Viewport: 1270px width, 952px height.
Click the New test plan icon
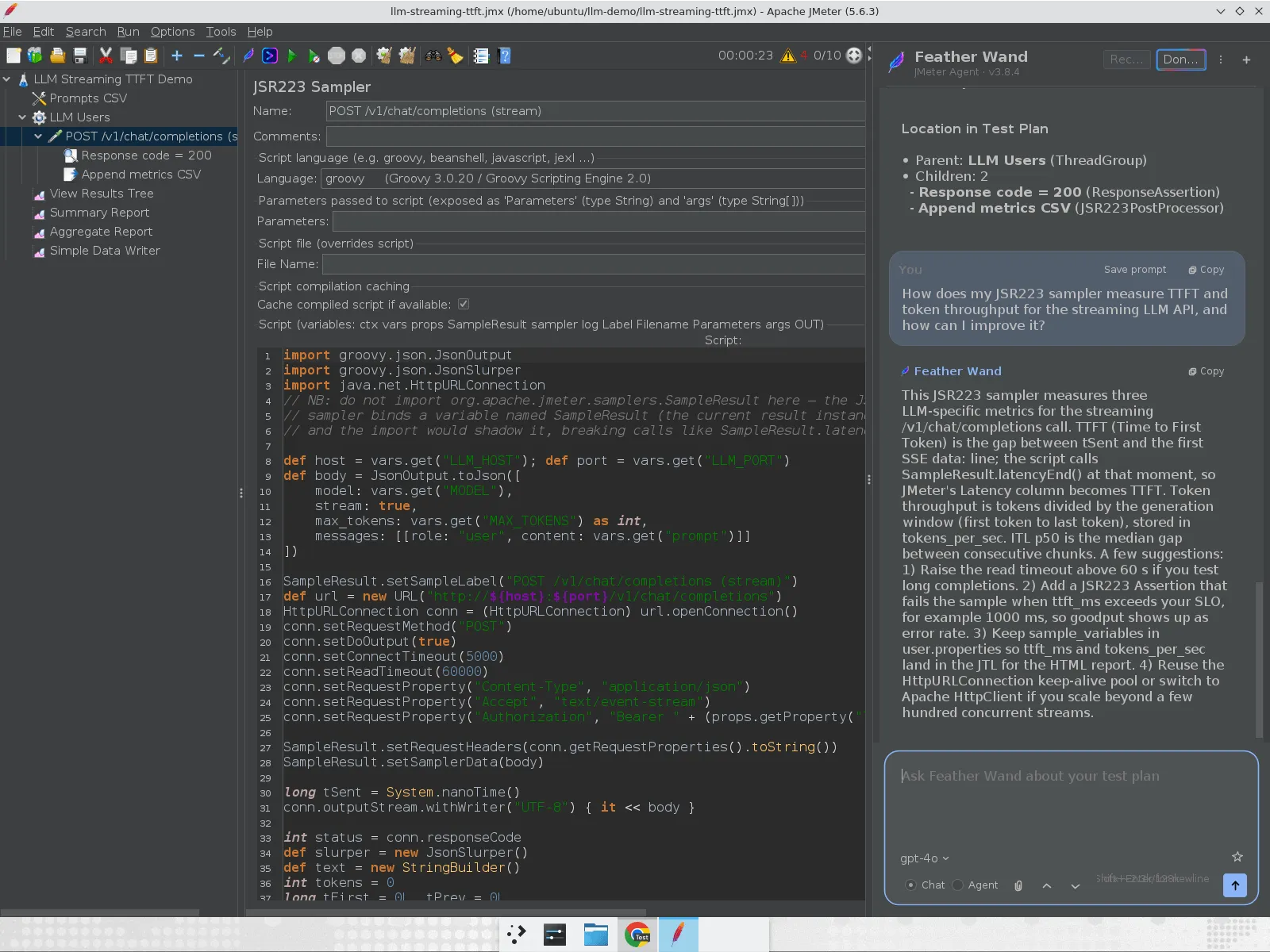coord(13,56)
